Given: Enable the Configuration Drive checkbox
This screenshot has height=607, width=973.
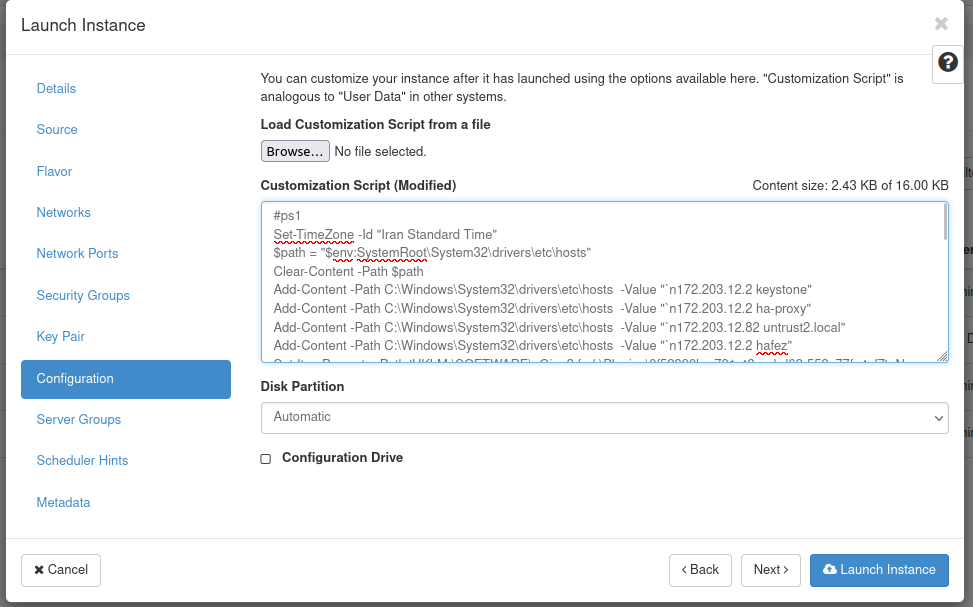Looking at the screenshot, I should (x=266, y=458).
